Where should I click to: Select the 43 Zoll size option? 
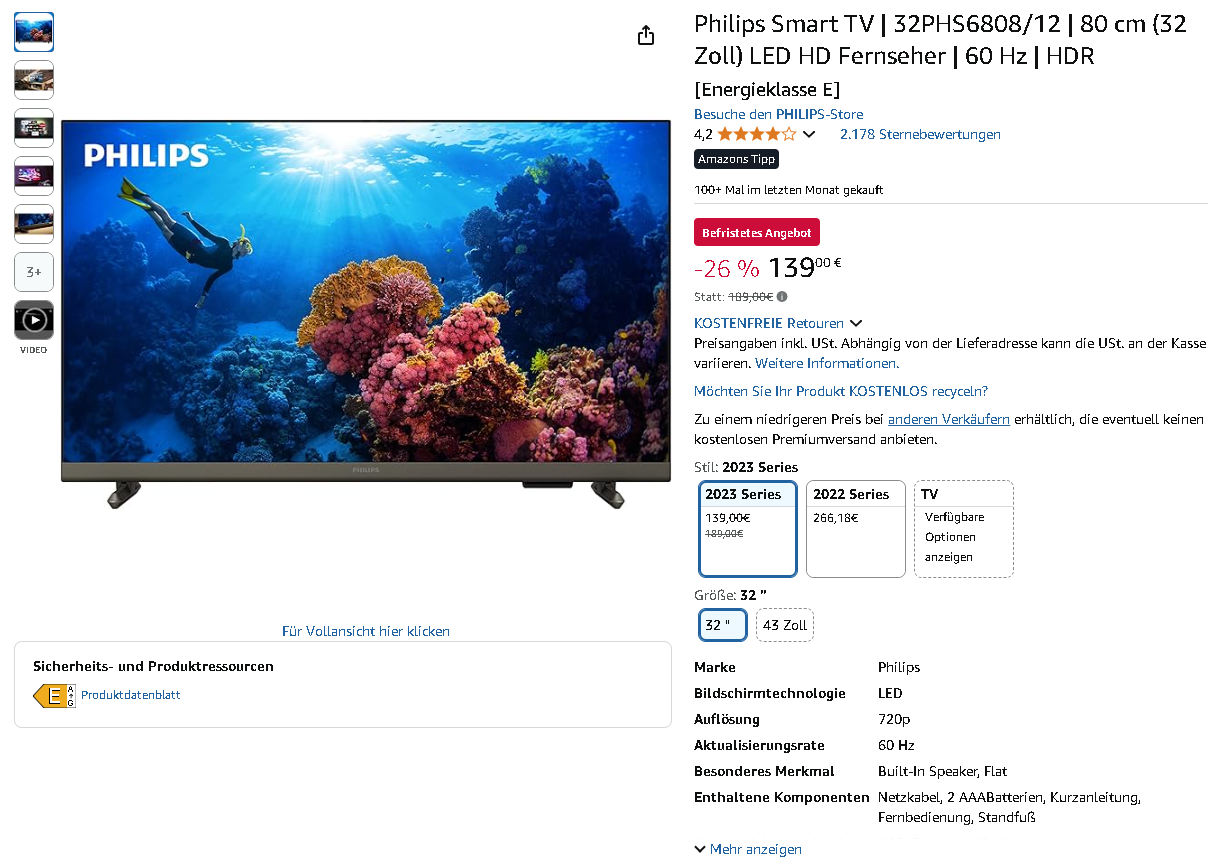click(x=785, y=625)
